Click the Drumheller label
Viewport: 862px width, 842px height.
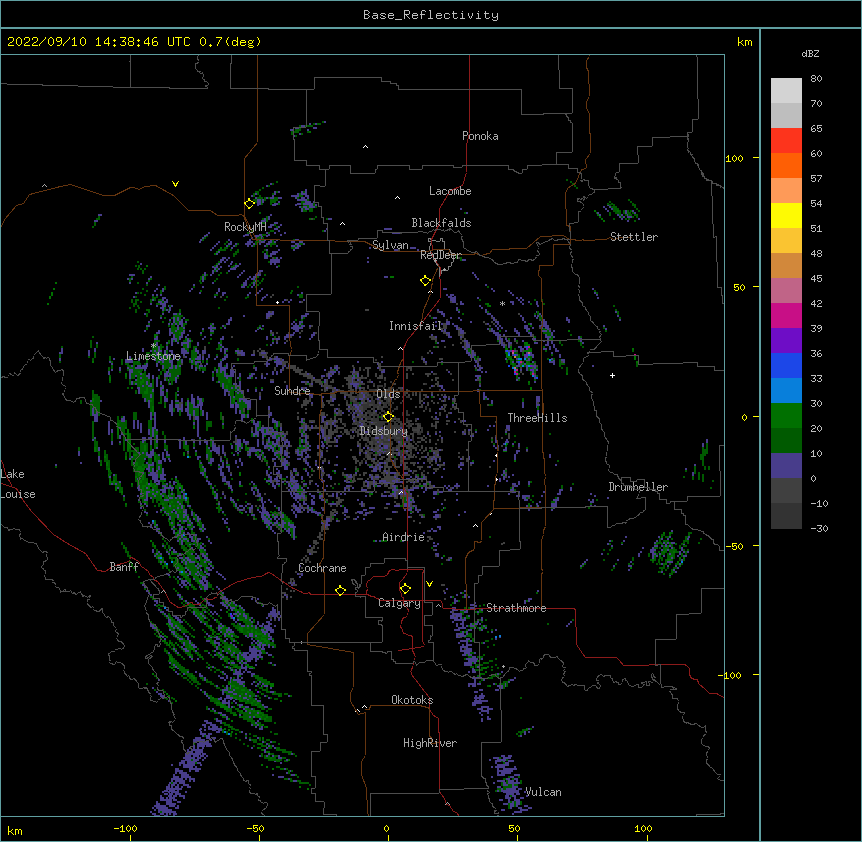pos(638,487)
